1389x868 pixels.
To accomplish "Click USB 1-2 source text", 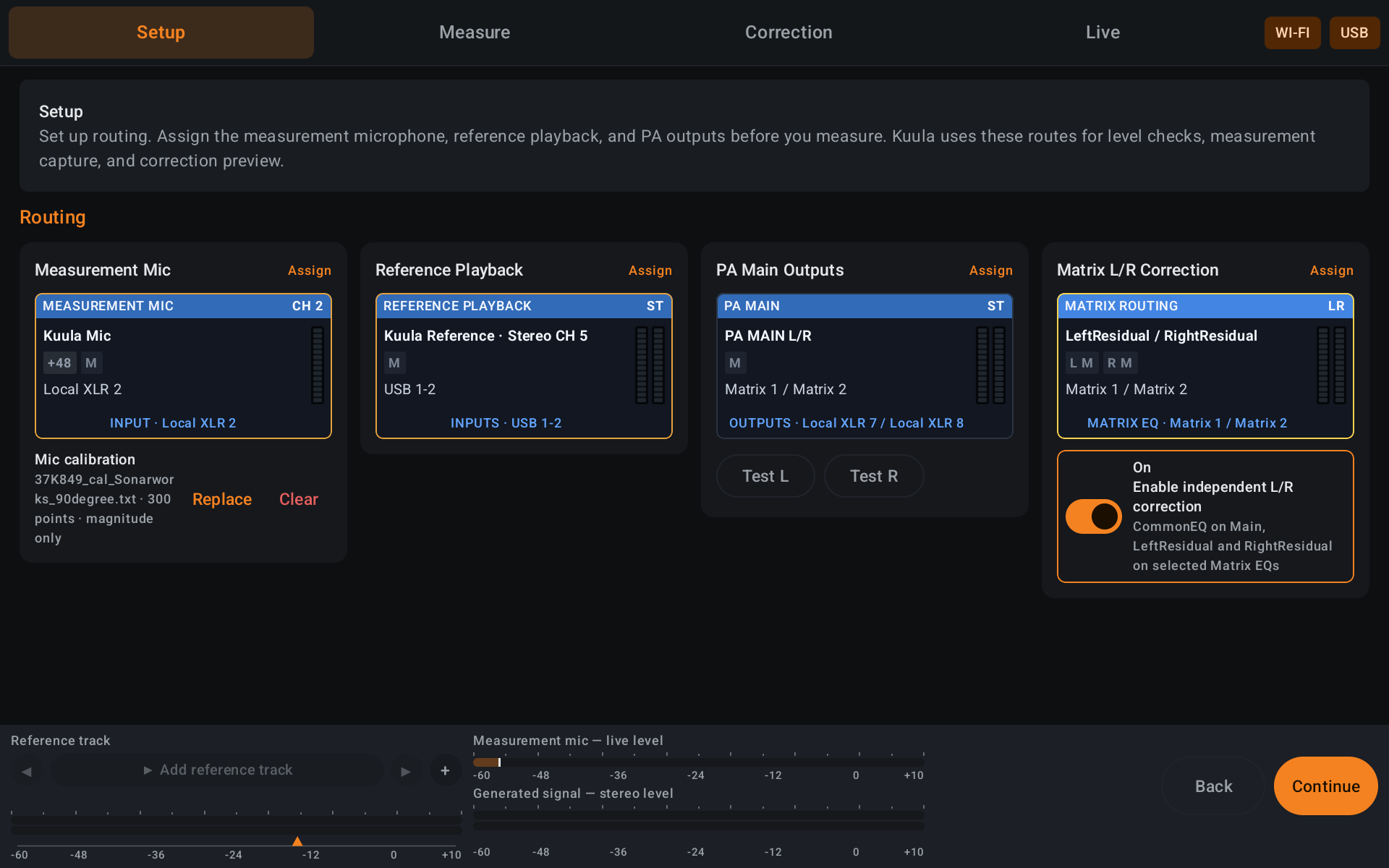I will click(x=410, y=389).
